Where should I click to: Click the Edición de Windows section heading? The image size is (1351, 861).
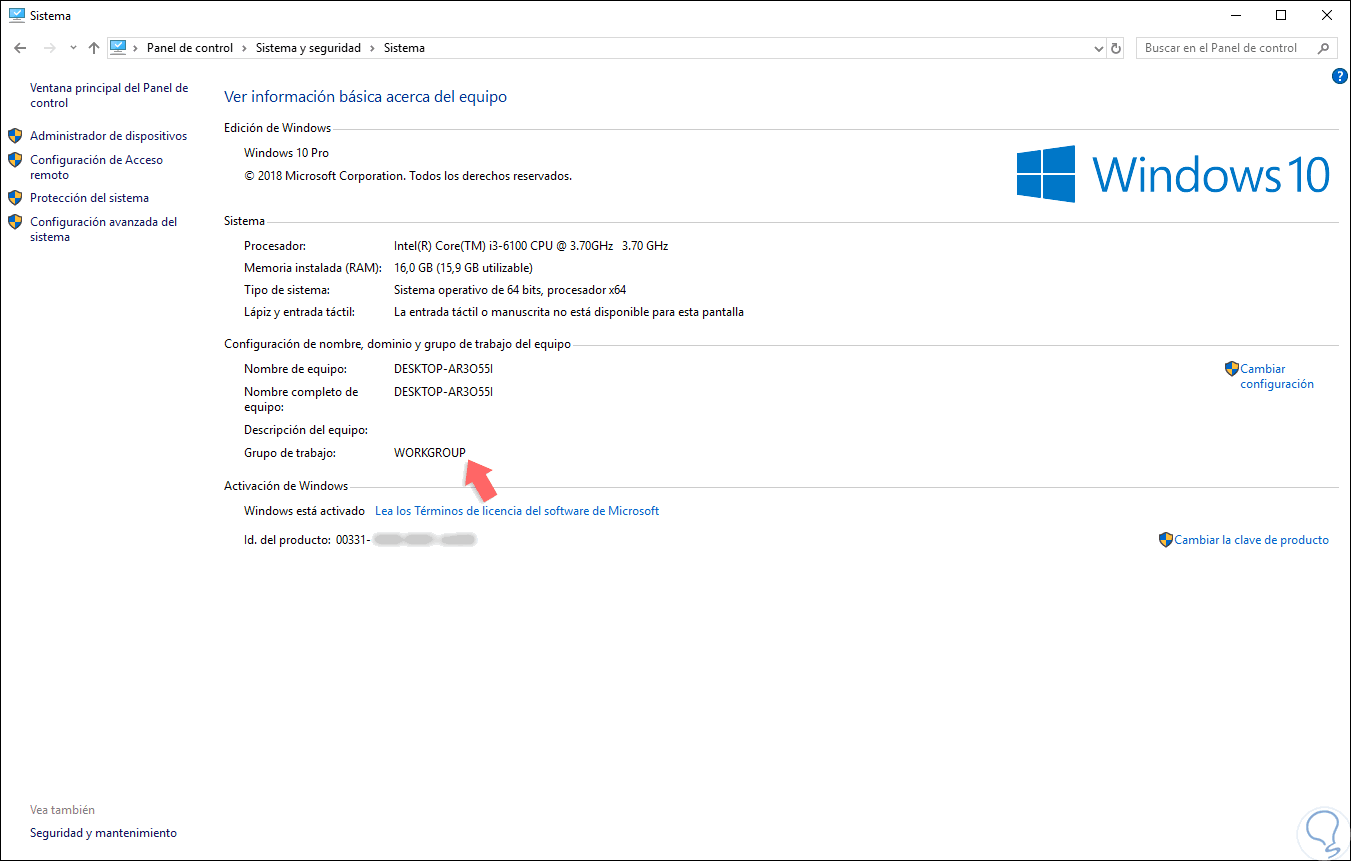[277, 128]
